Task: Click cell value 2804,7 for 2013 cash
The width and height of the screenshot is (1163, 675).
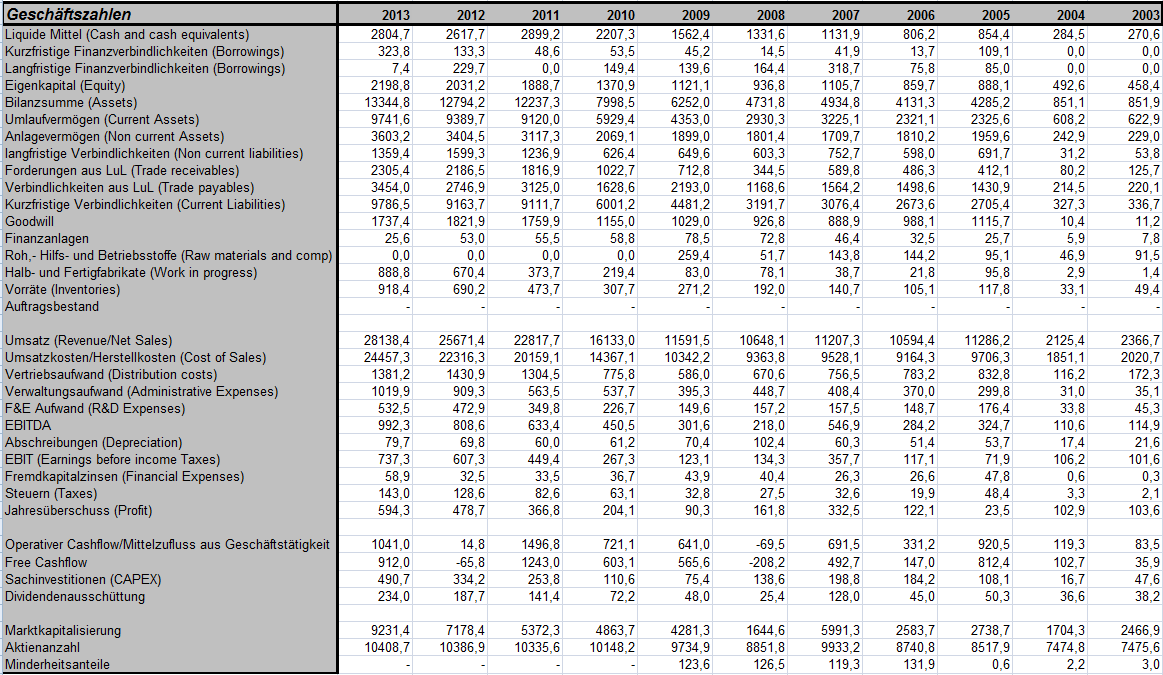Action: (x=390, y=35)
